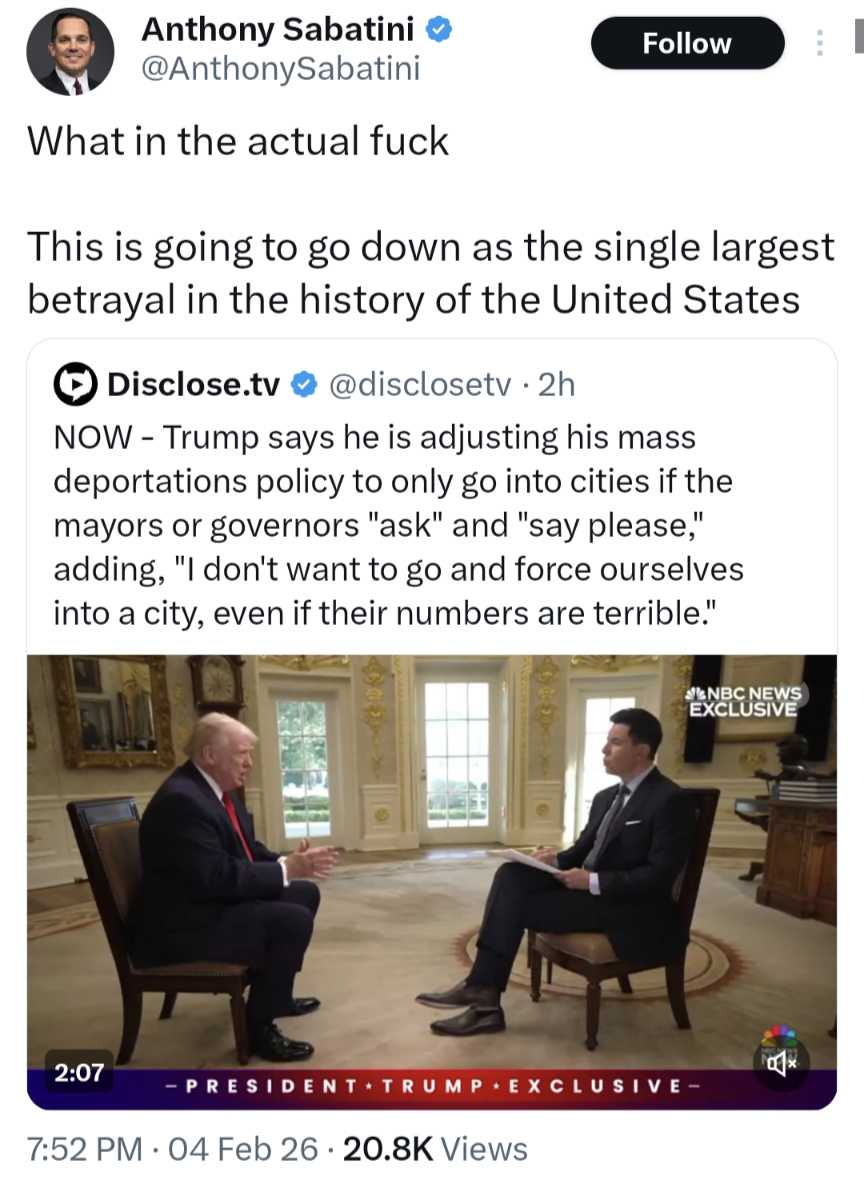Screen dimensions: 864x1189
Task: Click the President Trump Exclusive banner
Action: [x=432, y=1086]
